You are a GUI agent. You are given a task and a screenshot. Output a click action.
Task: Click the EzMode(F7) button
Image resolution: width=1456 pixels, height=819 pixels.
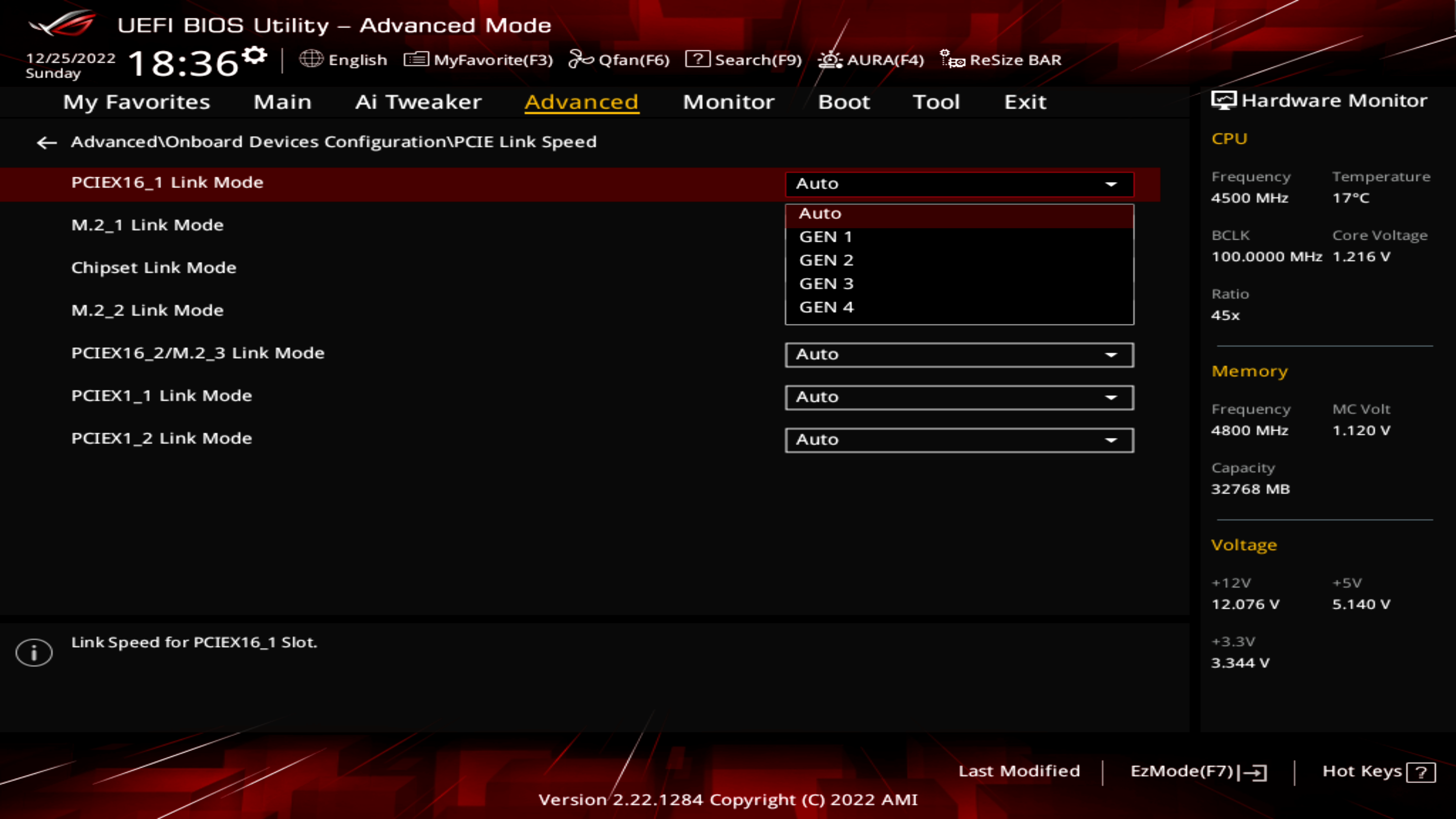[x=1195, y=770]
